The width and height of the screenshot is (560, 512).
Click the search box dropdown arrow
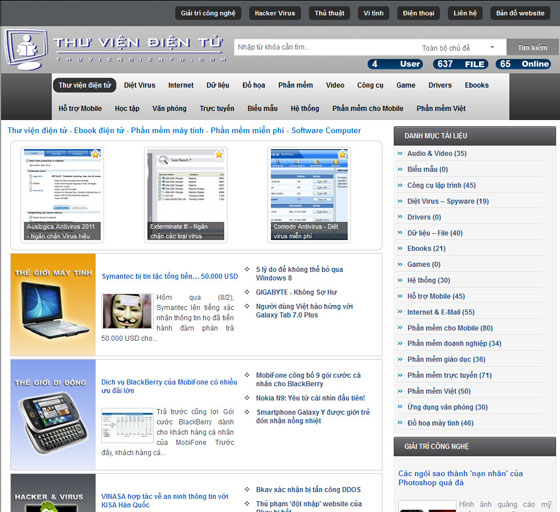coord(492,47)
